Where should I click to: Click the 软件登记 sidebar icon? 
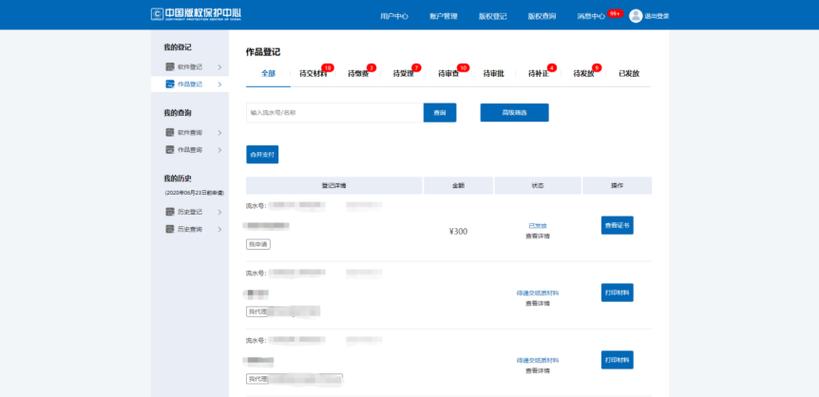click(x=169, y=67)
